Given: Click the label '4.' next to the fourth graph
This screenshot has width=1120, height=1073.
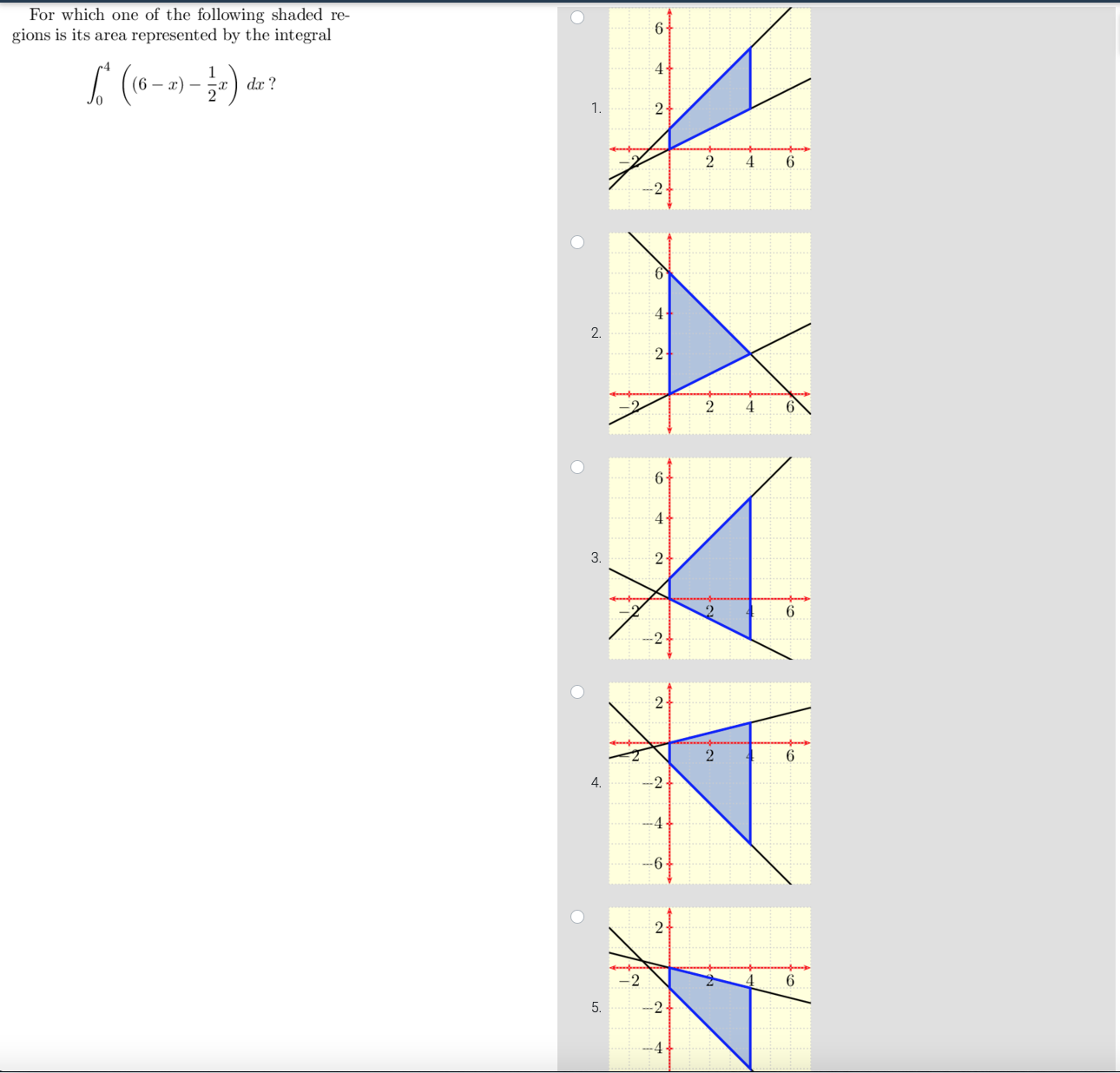Looking at the screenshot, I should (x=596, y=782).
